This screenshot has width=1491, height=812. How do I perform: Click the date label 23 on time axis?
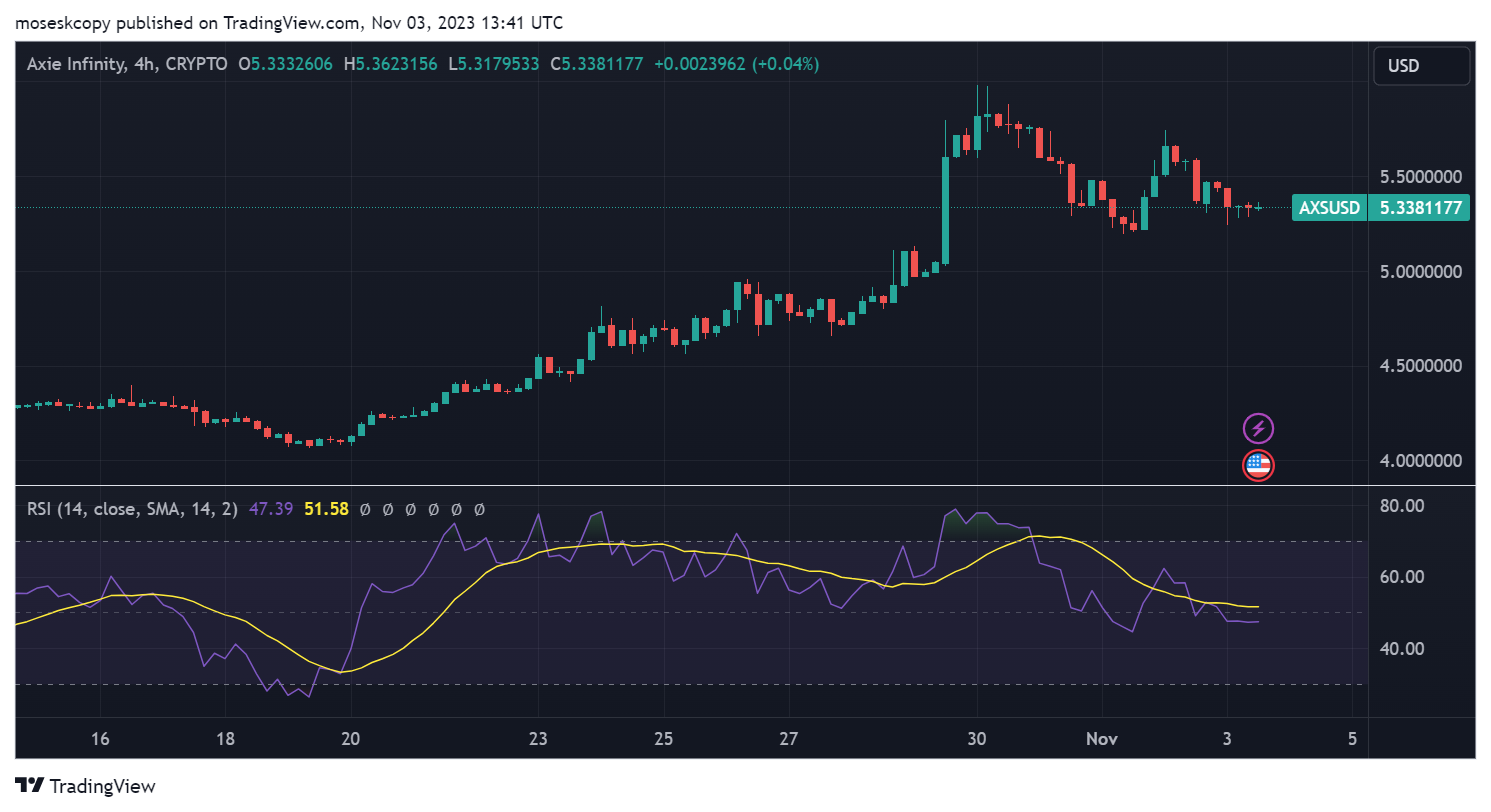(538, 739)
